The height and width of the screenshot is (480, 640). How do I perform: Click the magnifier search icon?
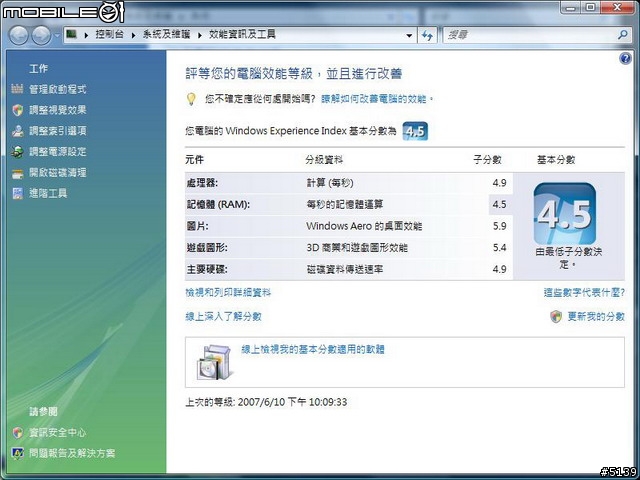click(622, 35)
